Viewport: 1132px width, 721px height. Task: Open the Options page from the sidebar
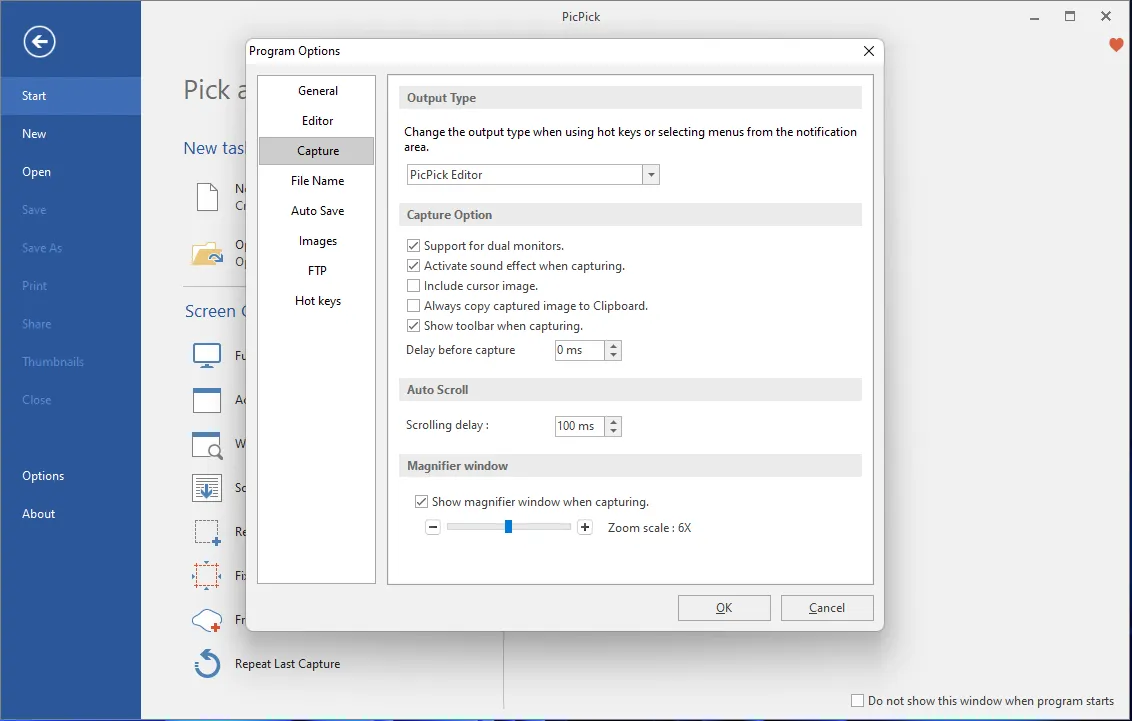[x=43, y=475]
